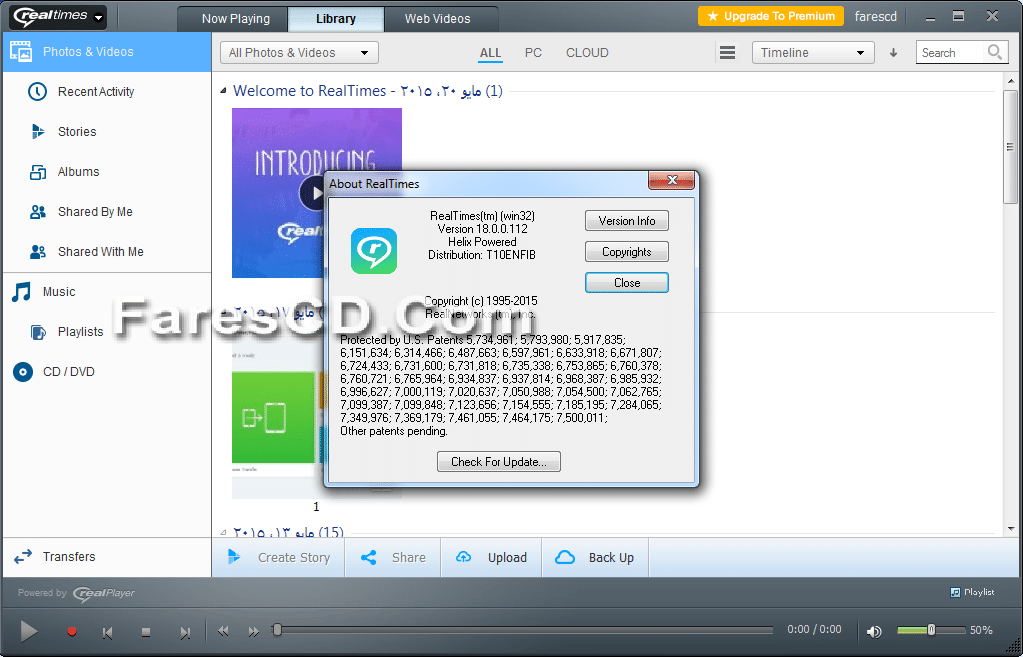
Task: Select the CLOUD filter tab
Action: 587,53
